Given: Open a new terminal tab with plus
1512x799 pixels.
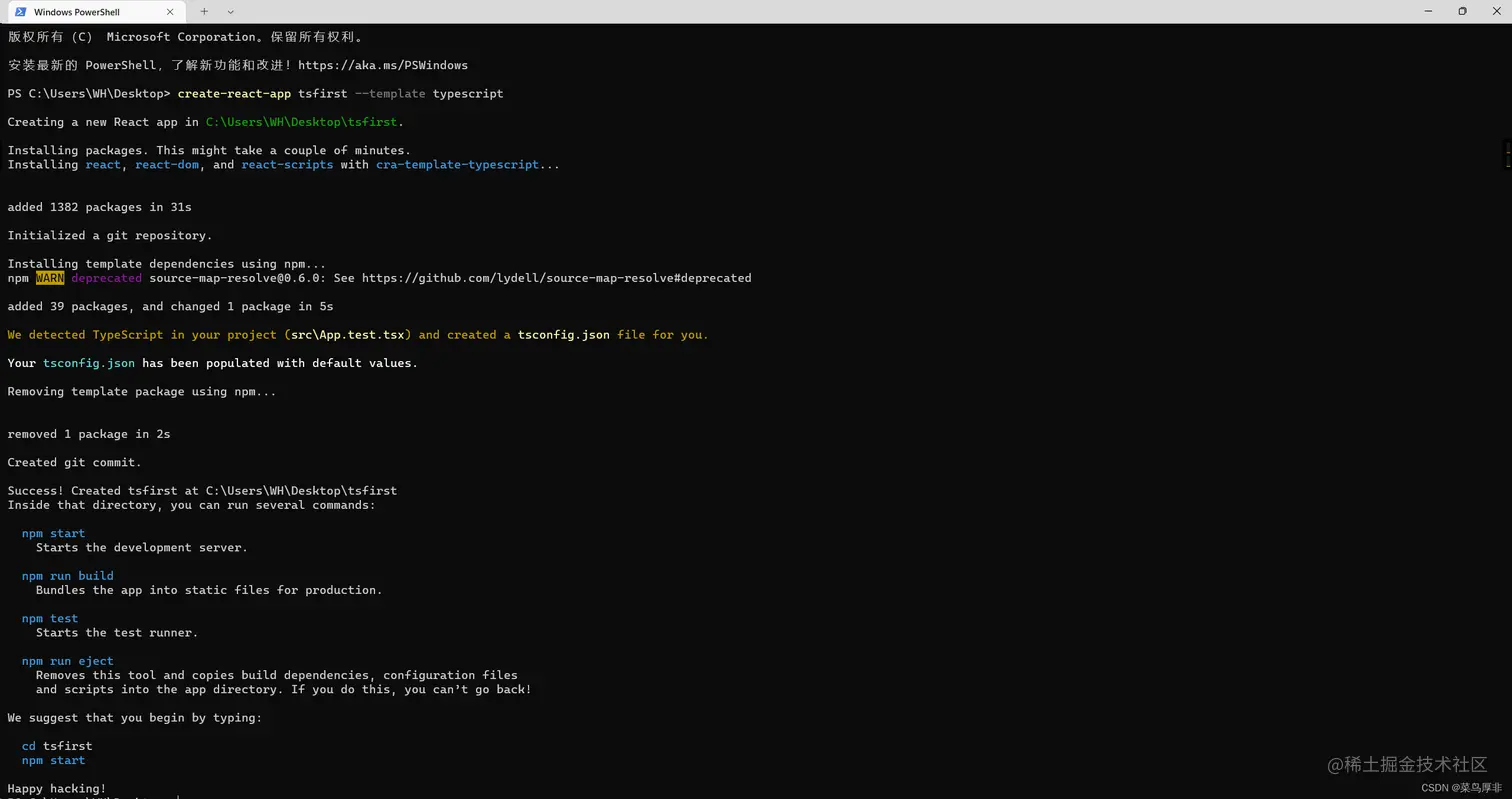Looking at the screenshot, I should click(204, 12).
